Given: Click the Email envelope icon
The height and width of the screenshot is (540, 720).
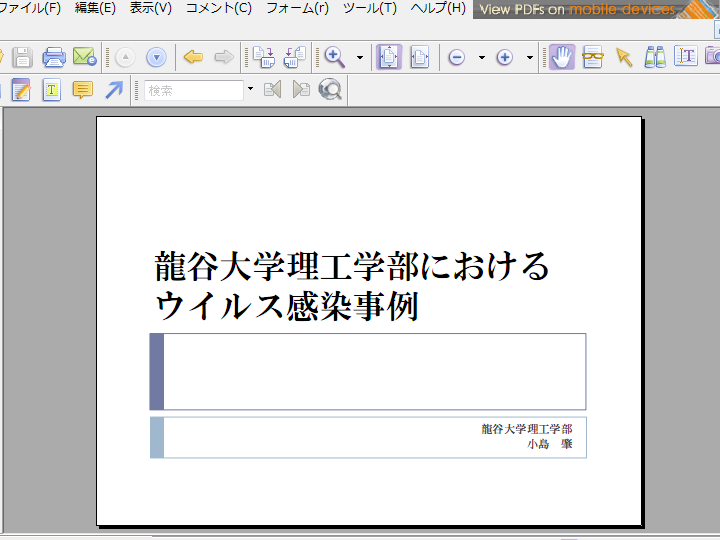Looking at the screenshot, I should pos(84,57).
